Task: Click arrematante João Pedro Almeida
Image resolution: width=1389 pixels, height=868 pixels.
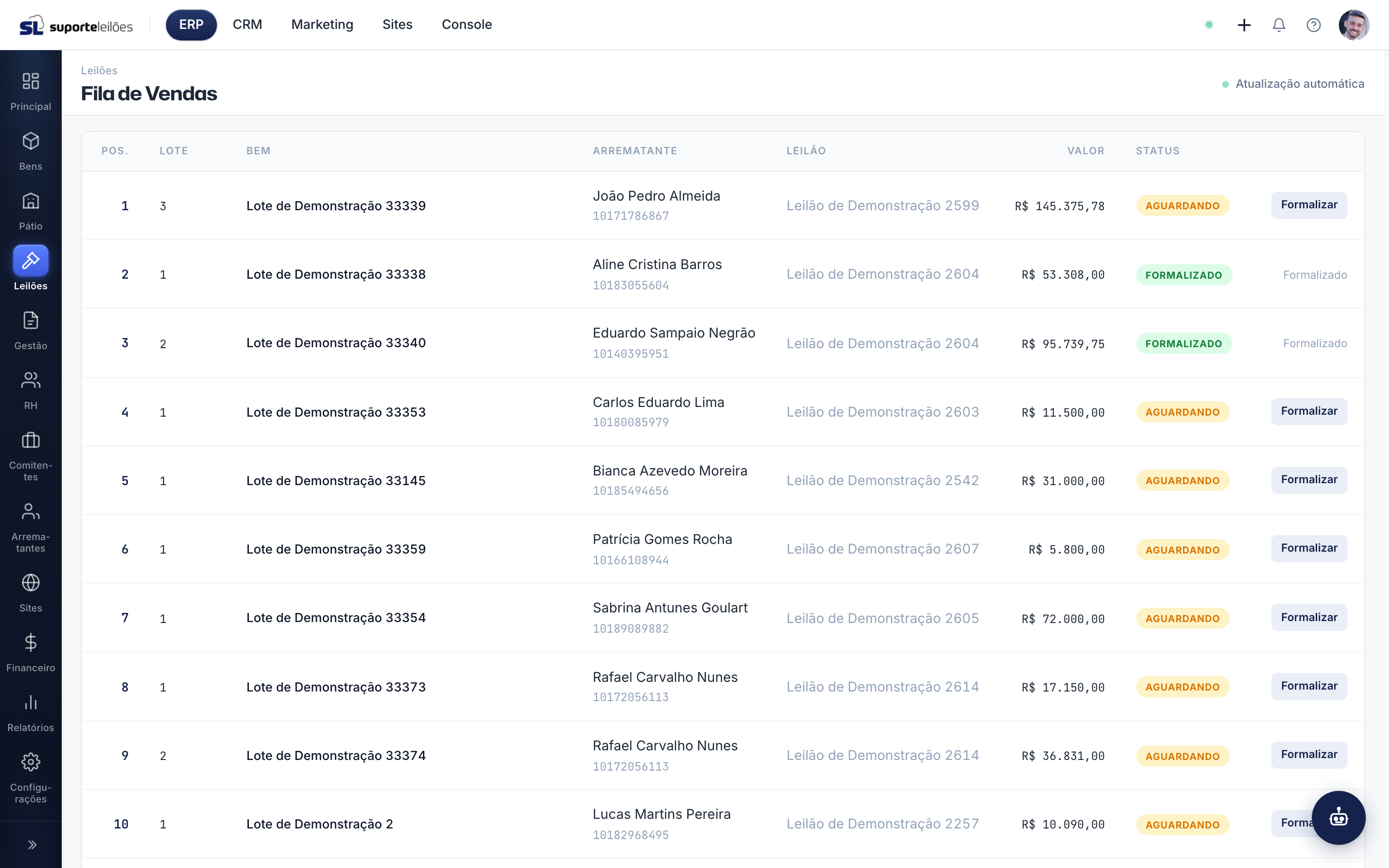Action: coord(656,196)
